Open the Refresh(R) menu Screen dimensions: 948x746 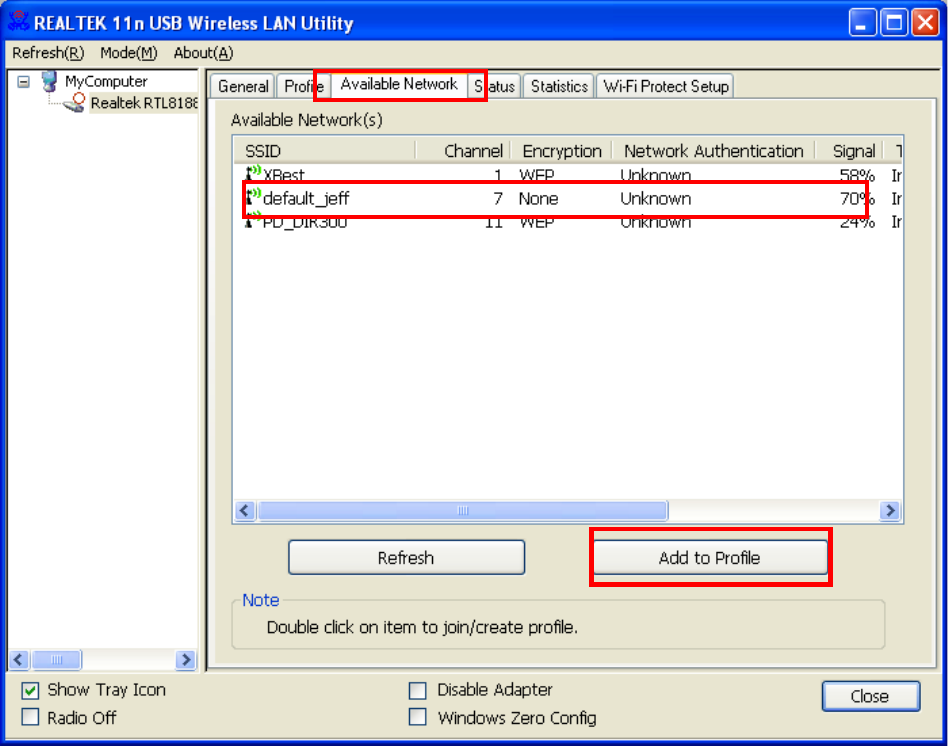[x=48, y=53]
